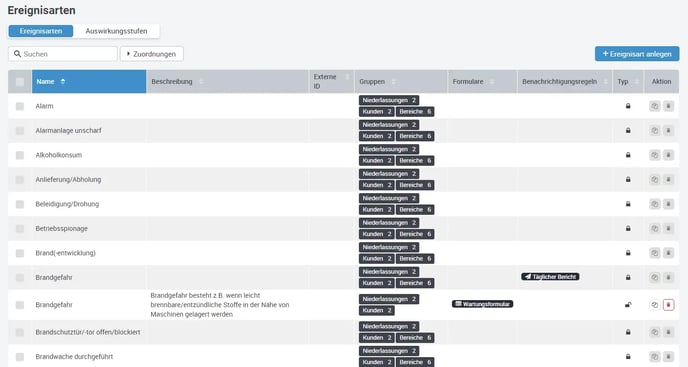The width and height of the screenshot is (688, 367).
Task: Tick Anlieferung/Abholung checkbox
Action: (x=20, y=180)
